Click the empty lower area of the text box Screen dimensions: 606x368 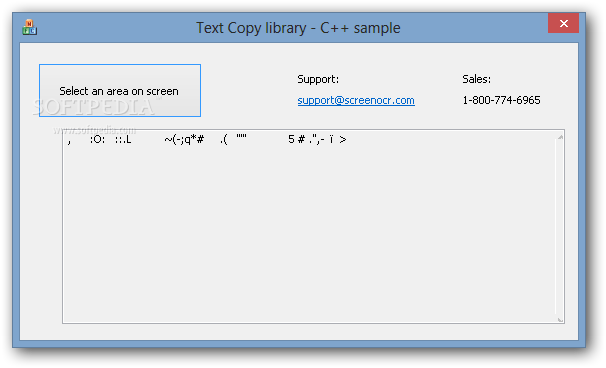coord(309,240)
